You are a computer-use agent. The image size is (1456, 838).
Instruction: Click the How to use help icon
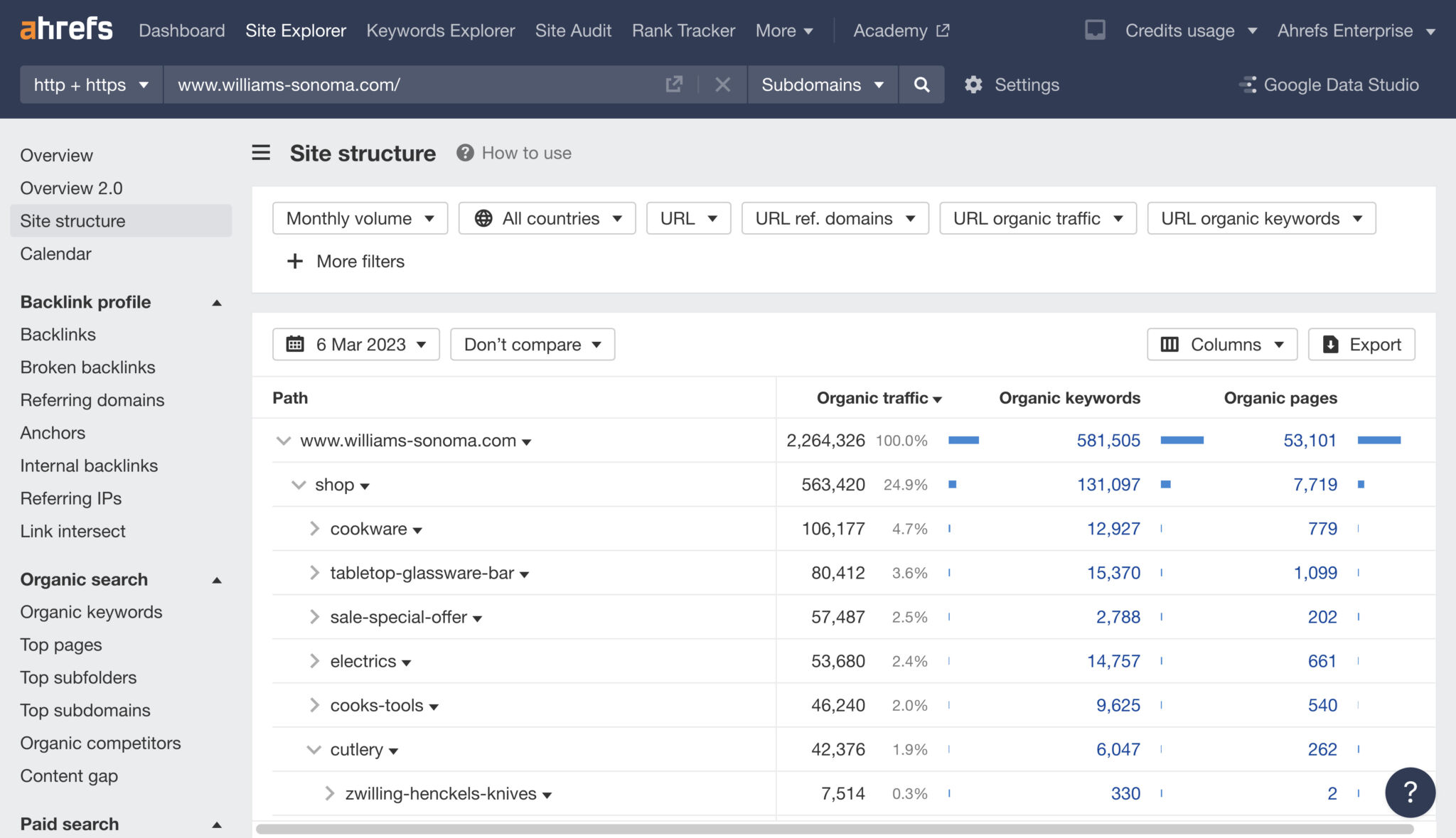pyautogui.click(x=464, y=153)
